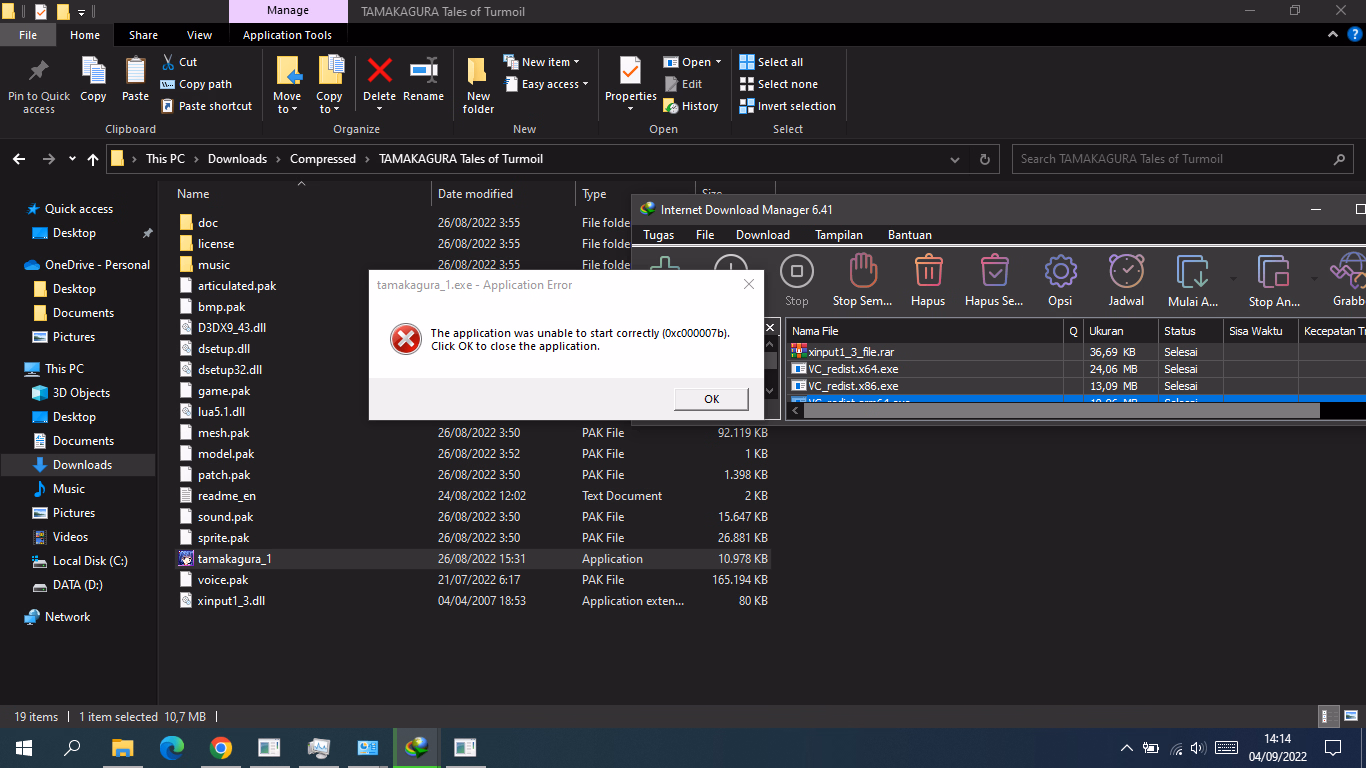
Task: Open file History from ribbon
Action: point(691,106)
